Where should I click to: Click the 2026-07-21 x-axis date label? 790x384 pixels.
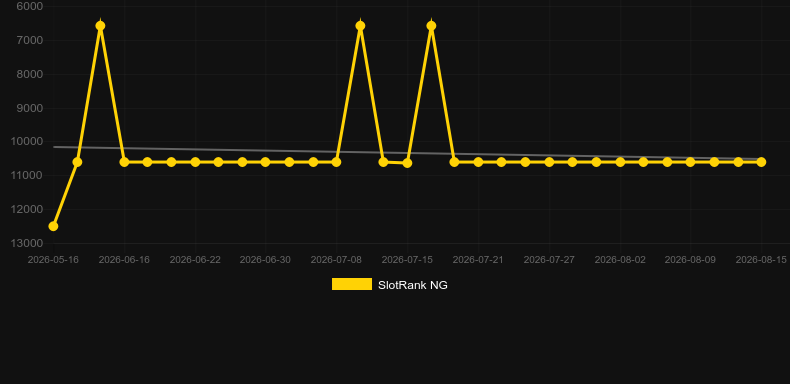point(478,260)
